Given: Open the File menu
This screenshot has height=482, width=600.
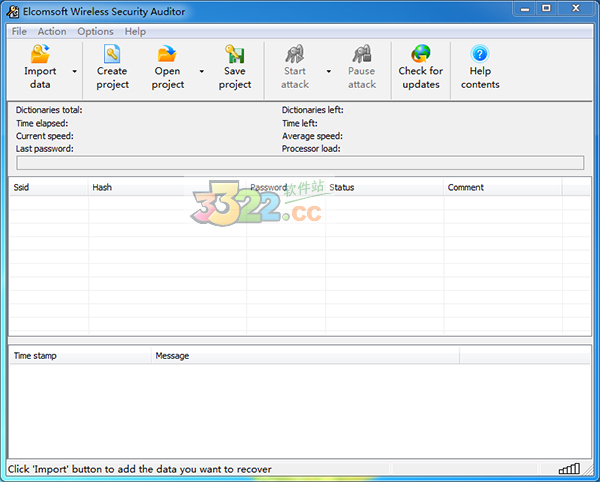Looking at the screenshot, I should click(x=20, y=31).
